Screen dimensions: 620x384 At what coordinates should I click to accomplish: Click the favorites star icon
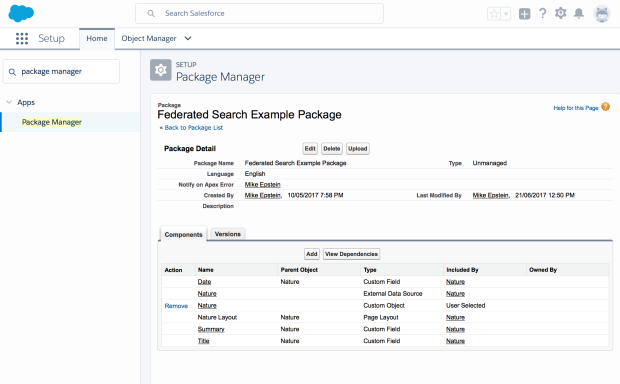494,14
